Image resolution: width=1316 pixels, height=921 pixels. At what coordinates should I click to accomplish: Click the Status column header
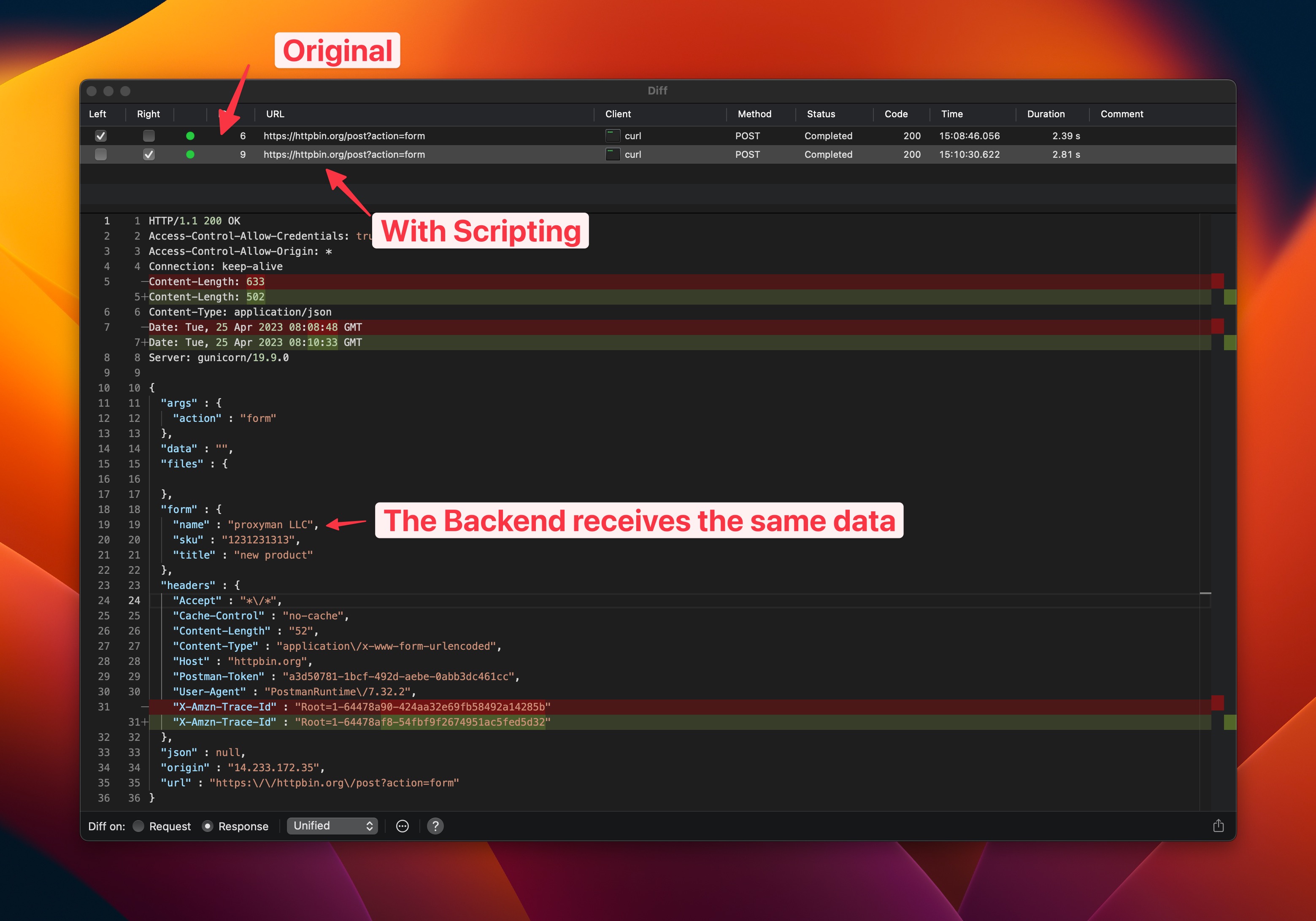pos(821,114)
